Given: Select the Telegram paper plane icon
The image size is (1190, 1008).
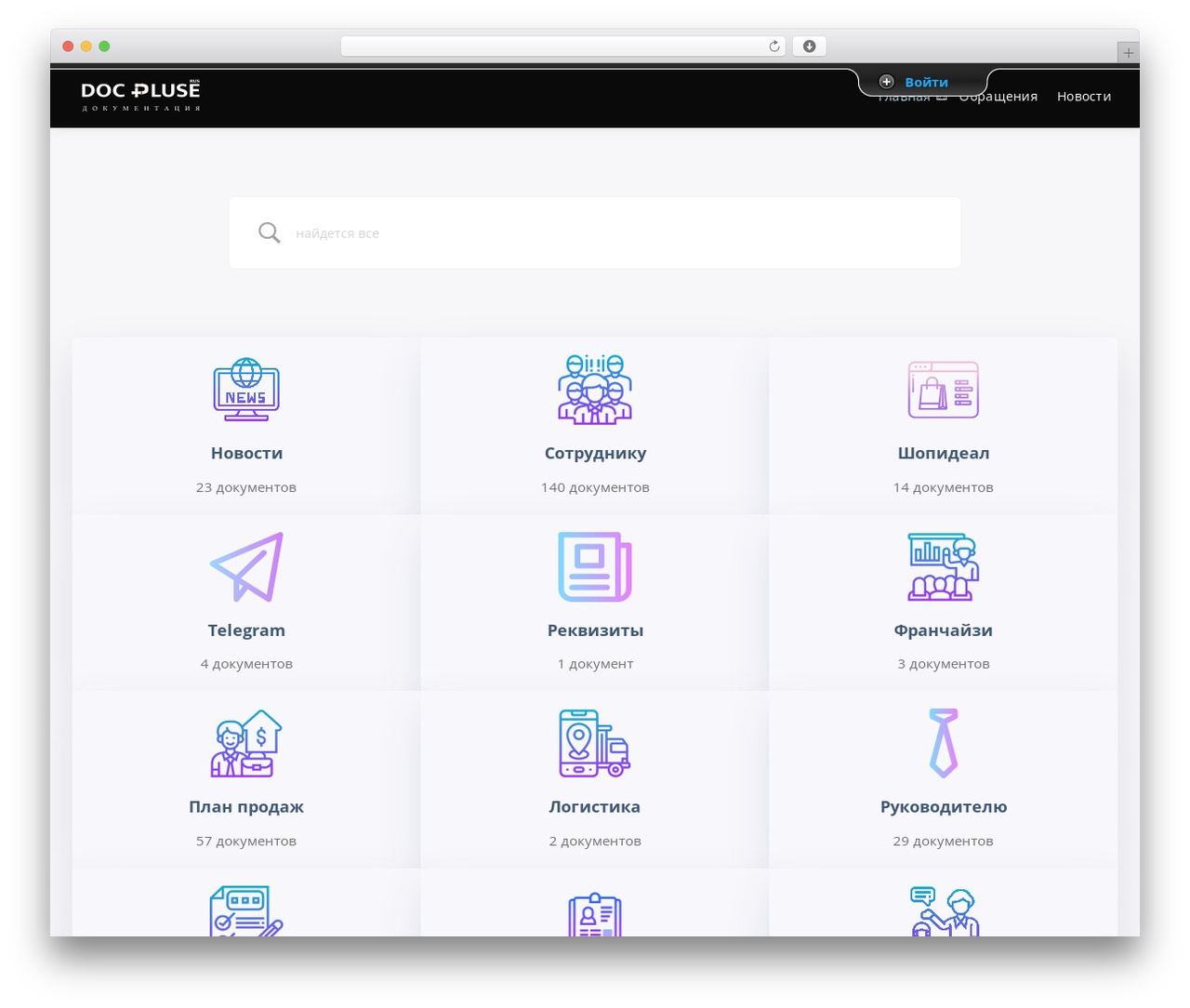Looking at the screenshot, I should coord(246,566).
